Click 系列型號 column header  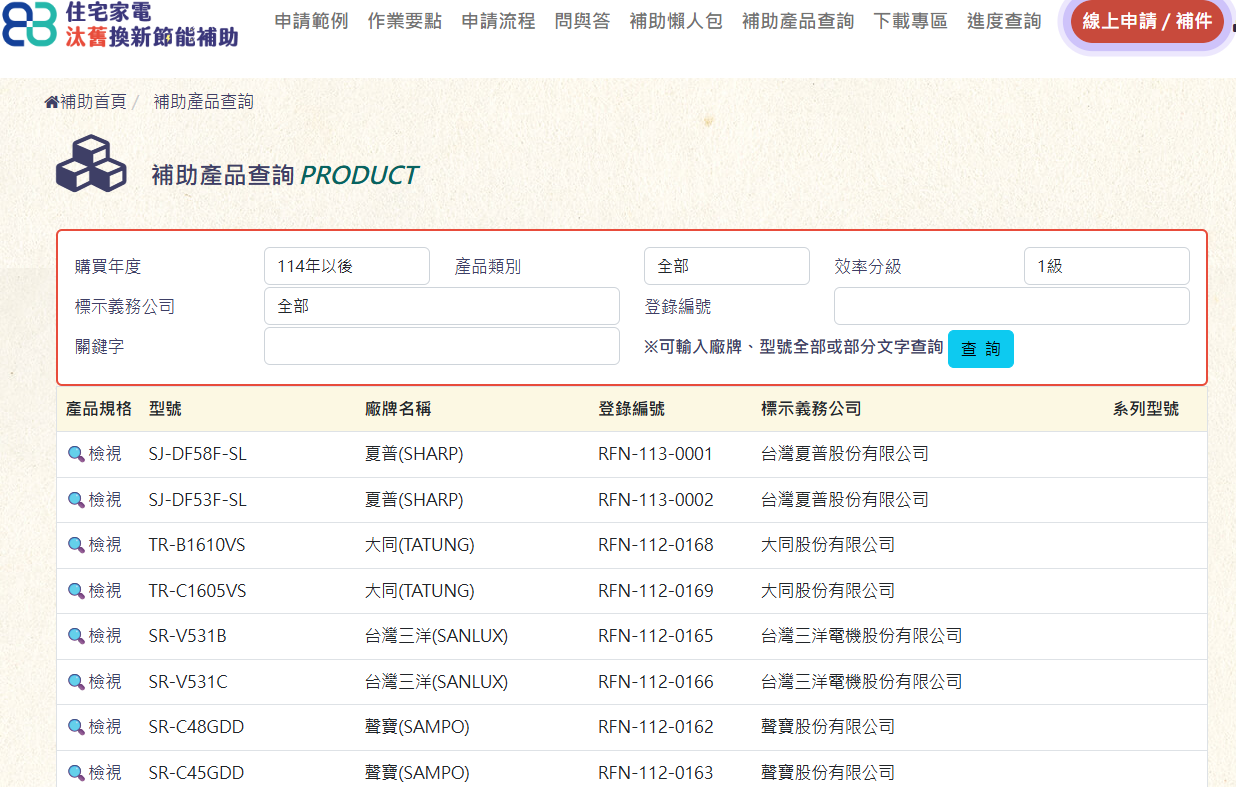1146,409
